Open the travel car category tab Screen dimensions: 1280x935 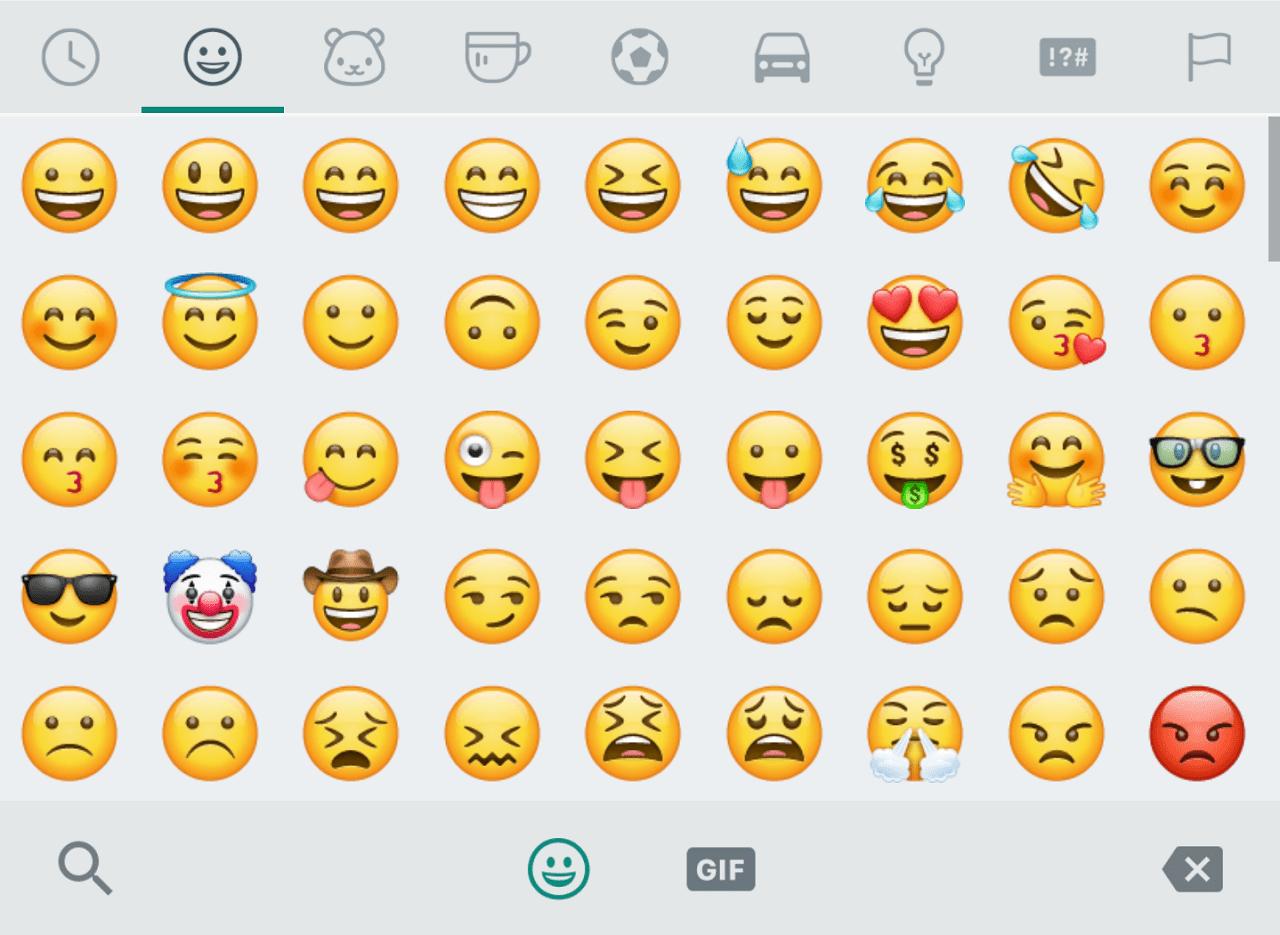coord(782,57)
